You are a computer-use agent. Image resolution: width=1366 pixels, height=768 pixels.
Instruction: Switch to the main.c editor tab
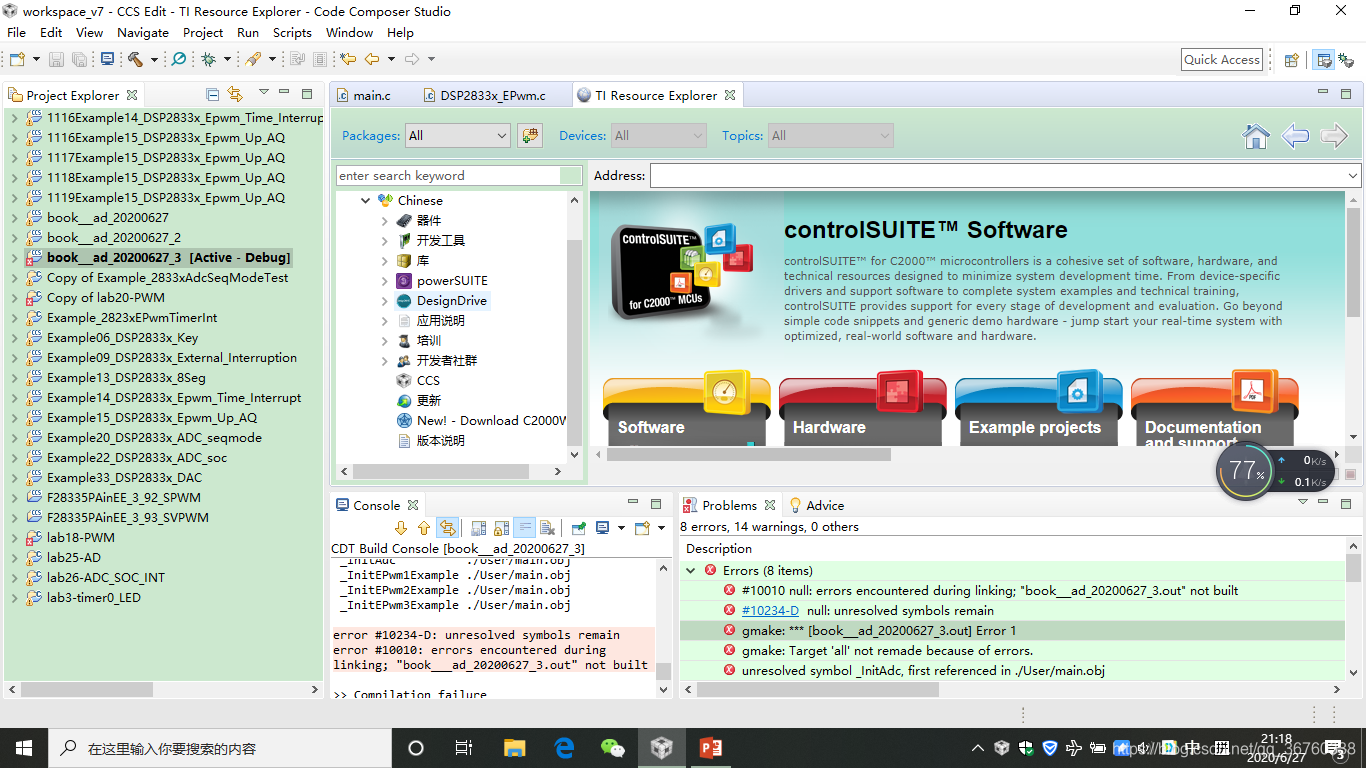click(371, 95)
